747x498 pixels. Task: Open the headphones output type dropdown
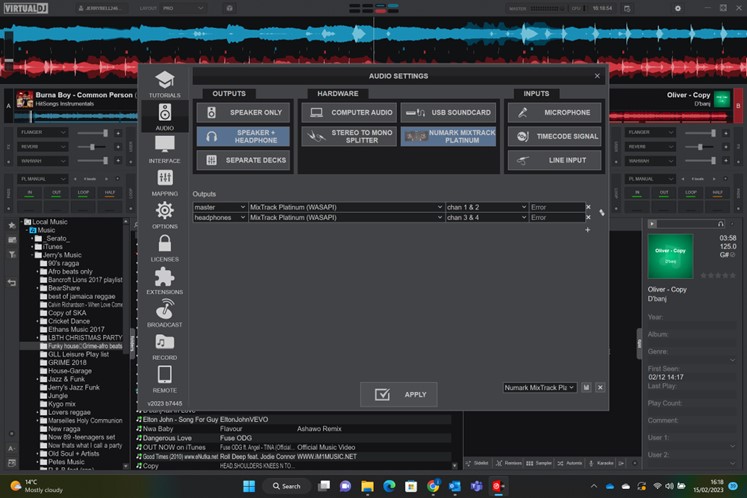(220, 217)
